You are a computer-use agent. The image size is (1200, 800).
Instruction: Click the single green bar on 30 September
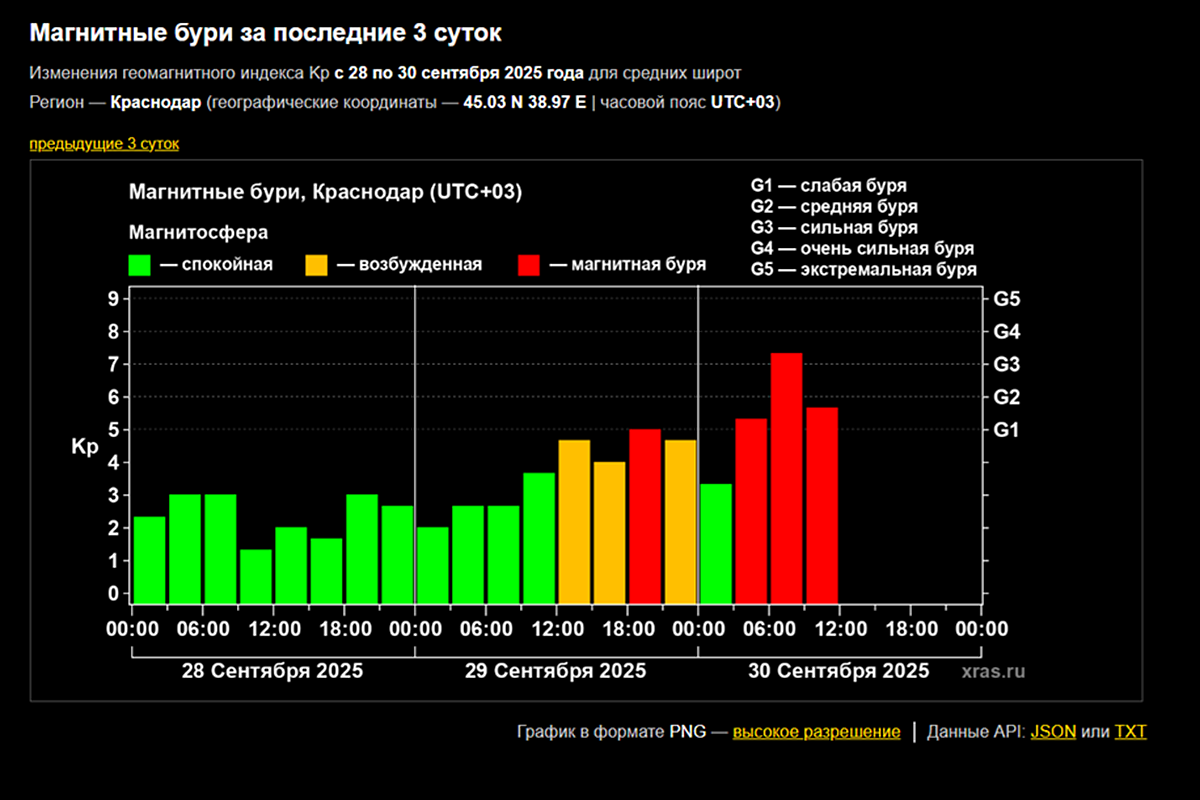[715, 543]
